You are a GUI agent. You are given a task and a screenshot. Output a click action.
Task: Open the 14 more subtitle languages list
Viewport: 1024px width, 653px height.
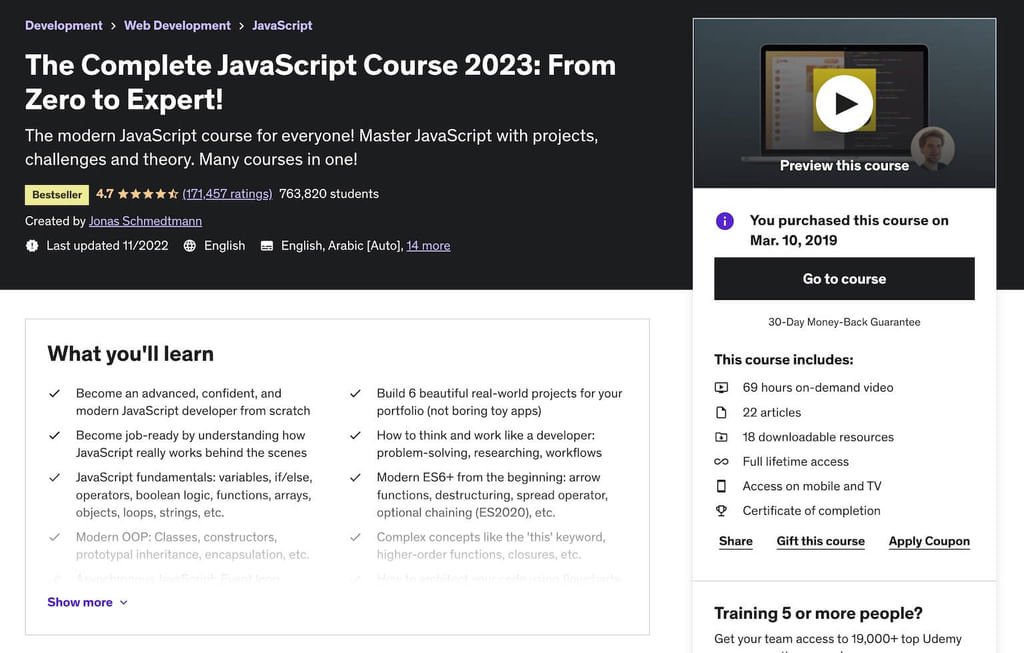[428, 245]
